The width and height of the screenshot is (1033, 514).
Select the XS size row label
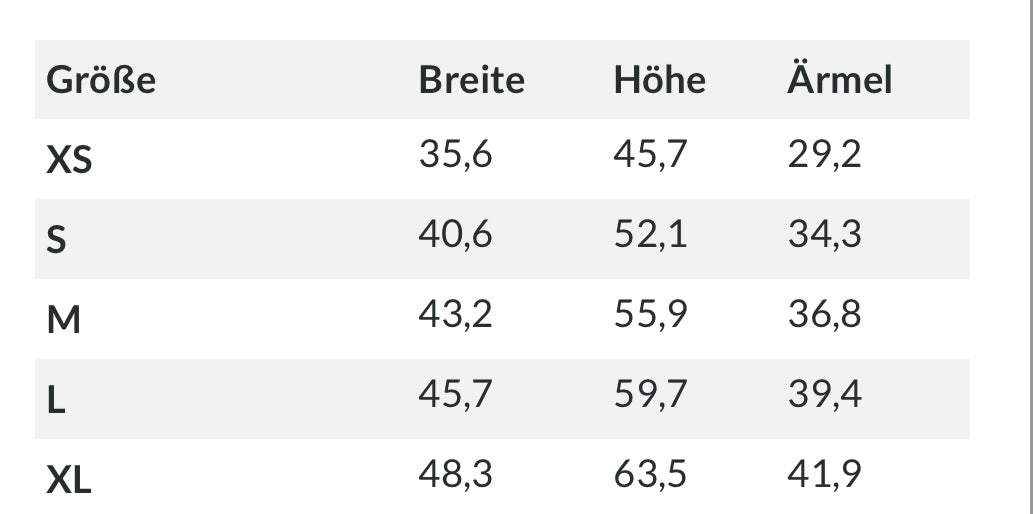(x=69, y=160)
